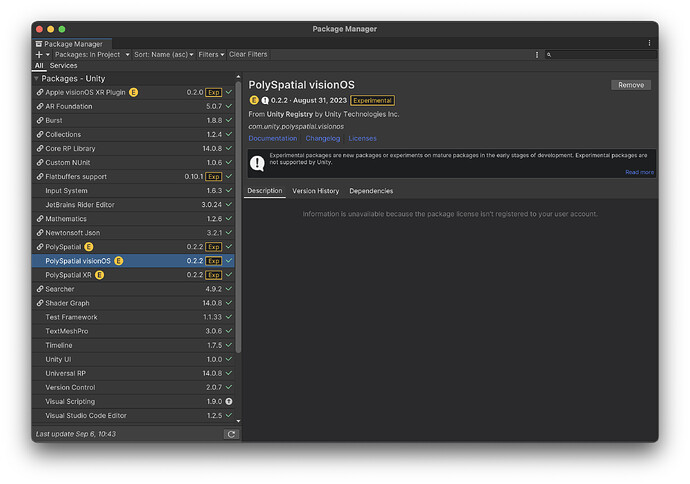Viewport: 690px width, 484px height.
Task: Select the Version Control package
Action: 133,388
